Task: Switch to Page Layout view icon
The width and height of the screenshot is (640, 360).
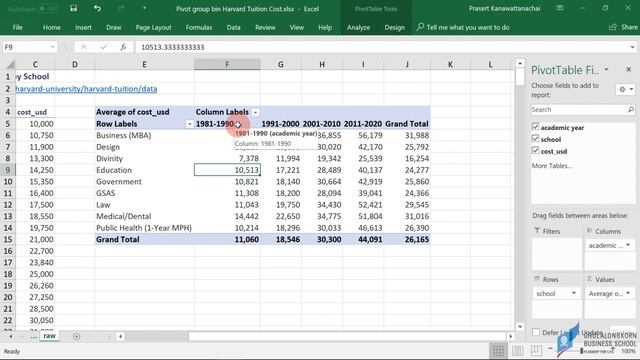Action: pyautogui.click(x=518, y=351)
